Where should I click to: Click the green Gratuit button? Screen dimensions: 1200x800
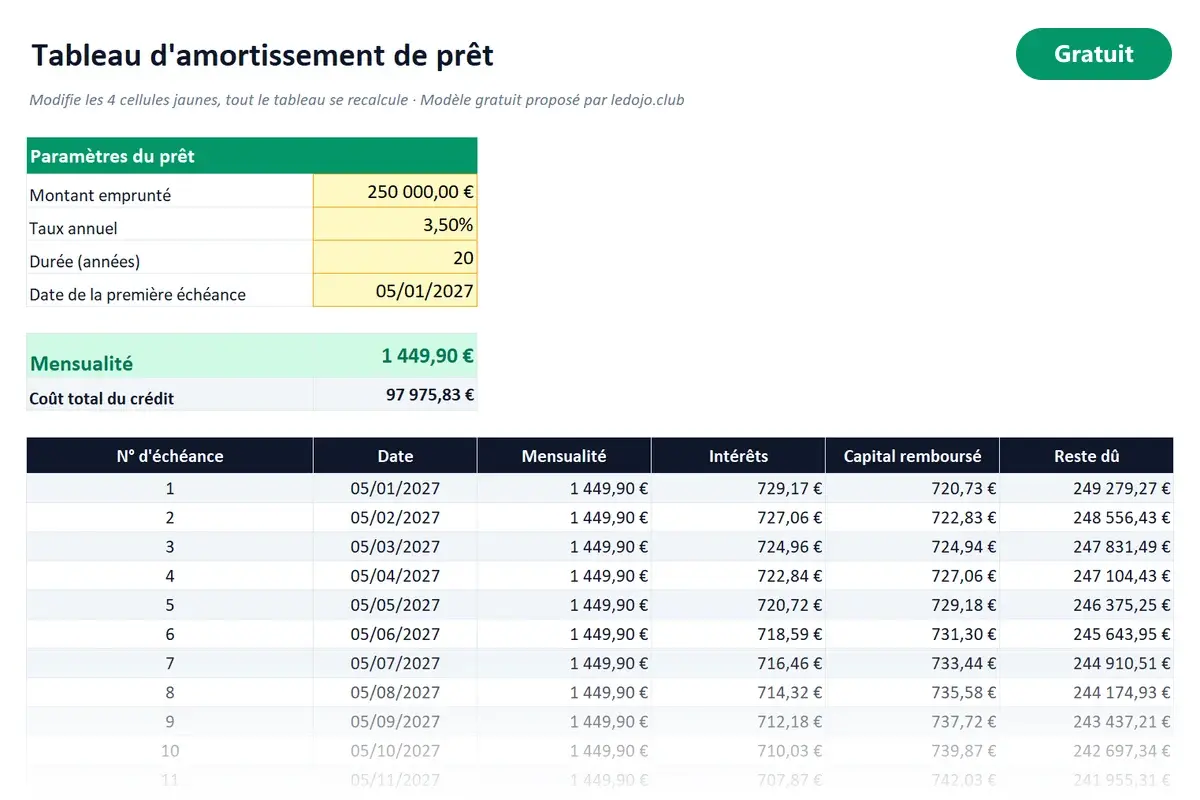1093,54
